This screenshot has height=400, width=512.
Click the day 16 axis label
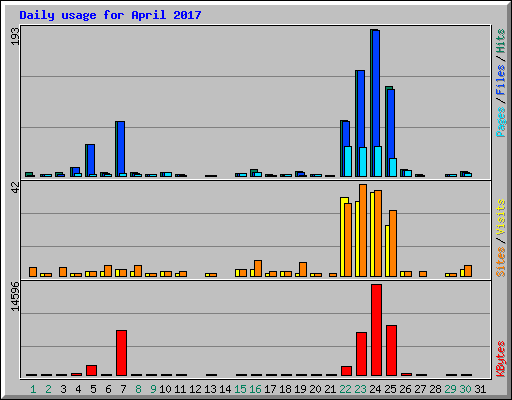(255, 389)
